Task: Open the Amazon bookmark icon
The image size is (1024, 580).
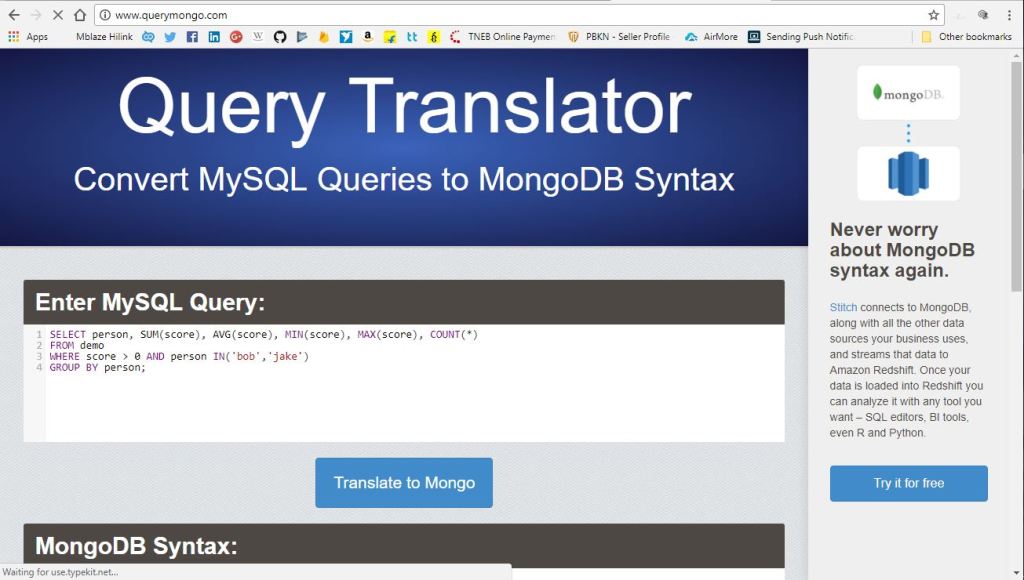Action: tap(368, 37)
